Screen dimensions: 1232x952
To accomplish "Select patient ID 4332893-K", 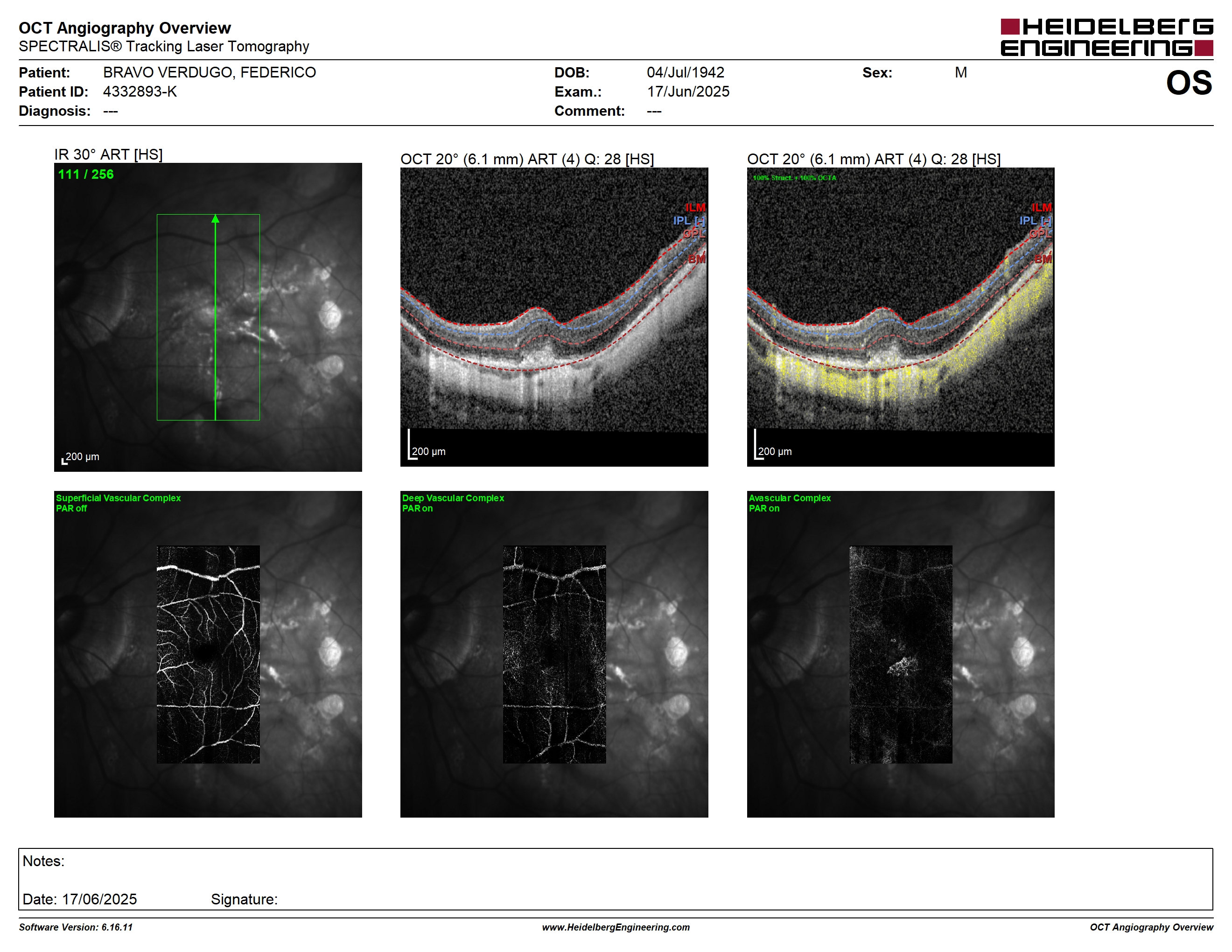I will 140,91.
